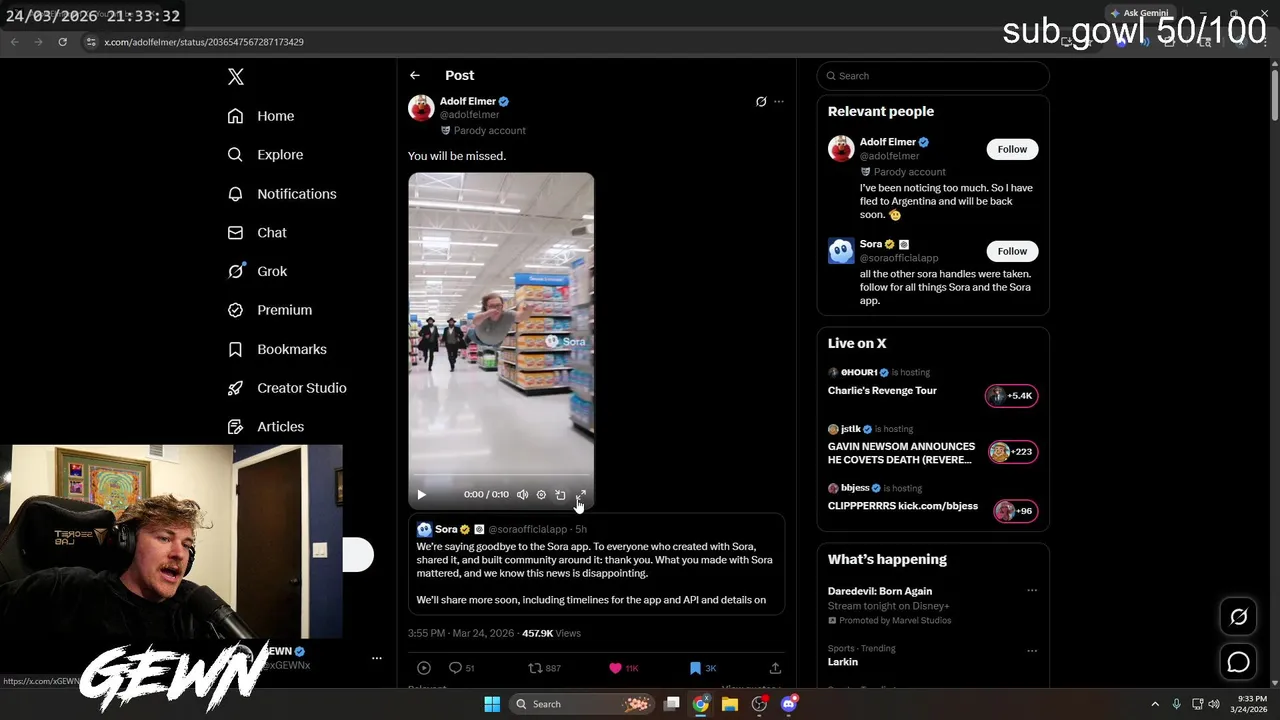Open the floating chat messages button
The height and width of the screenshot is (720, 1280).
click(x=1238, y=662)
